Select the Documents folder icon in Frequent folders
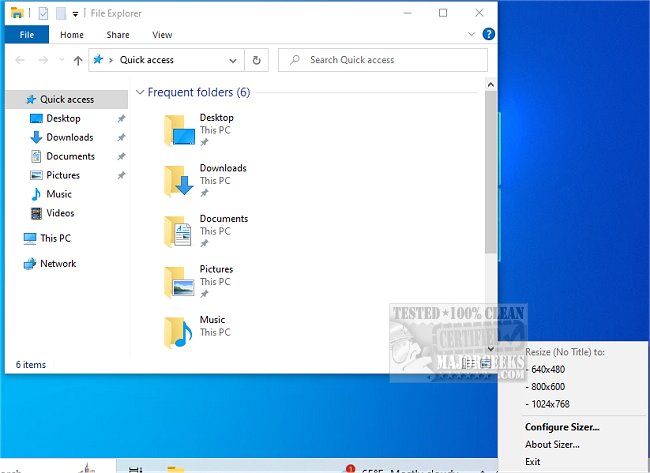This screenshot has width=650, height=473. pyautogui.click(x=179, y=231)
